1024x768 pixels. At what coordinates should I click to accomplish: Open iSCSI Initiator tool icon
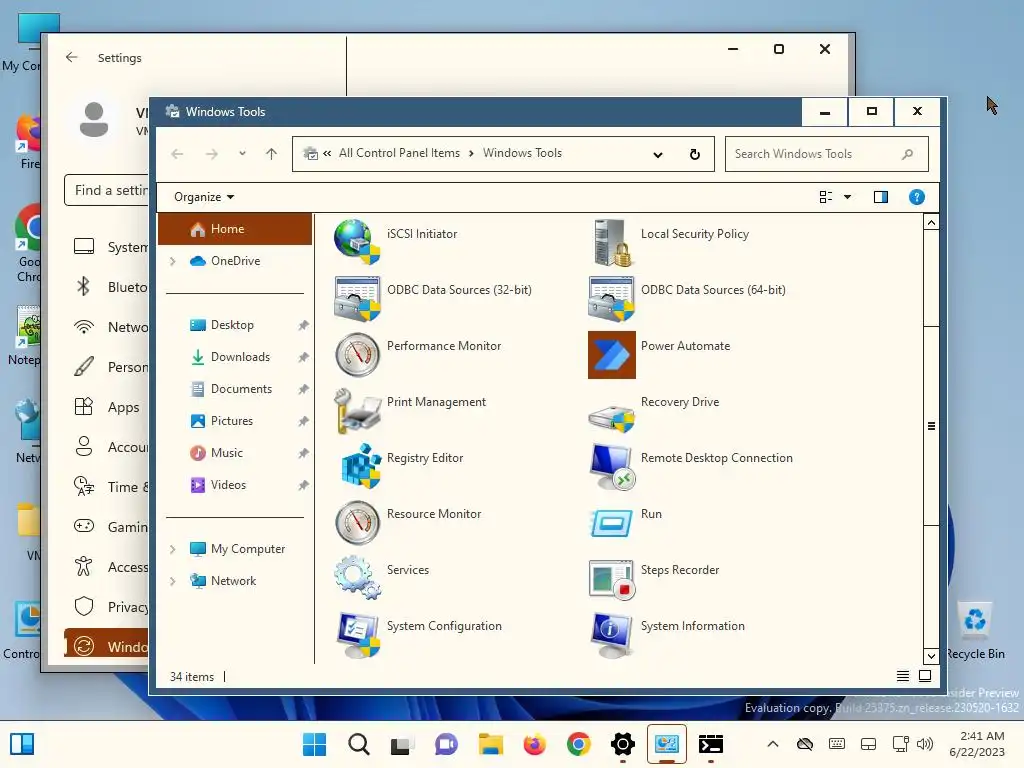[357, 242]
